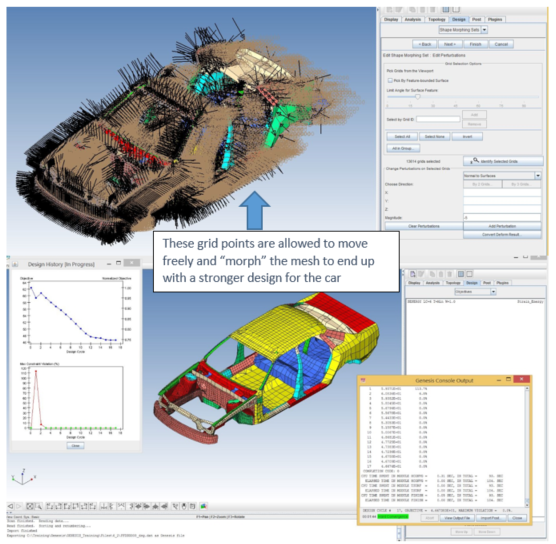Viewport: 556px width, 544px height.
Task: Toggle Pick By Feature-bounded Surface checkbox
Action: click(390, 81)
